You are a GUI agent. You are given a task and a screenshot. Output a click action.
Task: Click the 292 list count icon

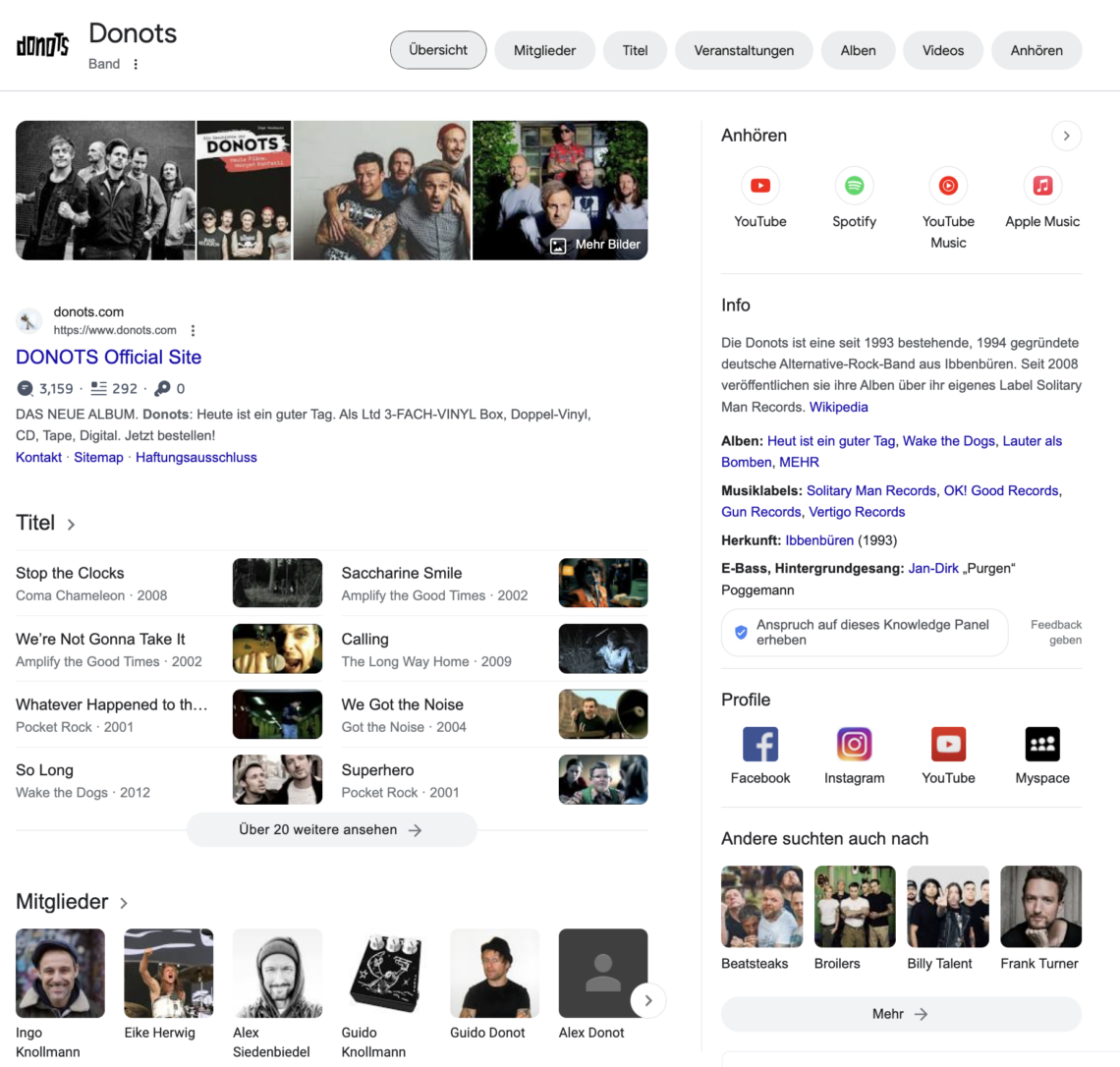pyautogui.click(x=98, y=388)
